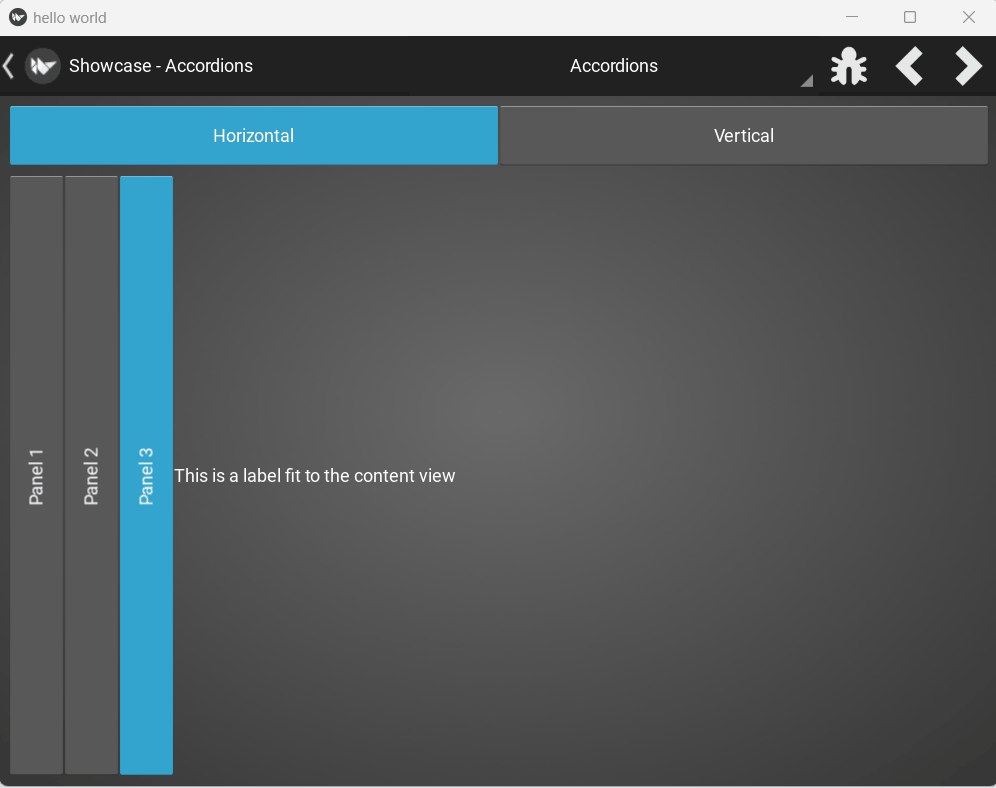Click the 'Showcase - Accordions' title
The height and width of the screenshot is (788, 996).
(x=161, y=66)
